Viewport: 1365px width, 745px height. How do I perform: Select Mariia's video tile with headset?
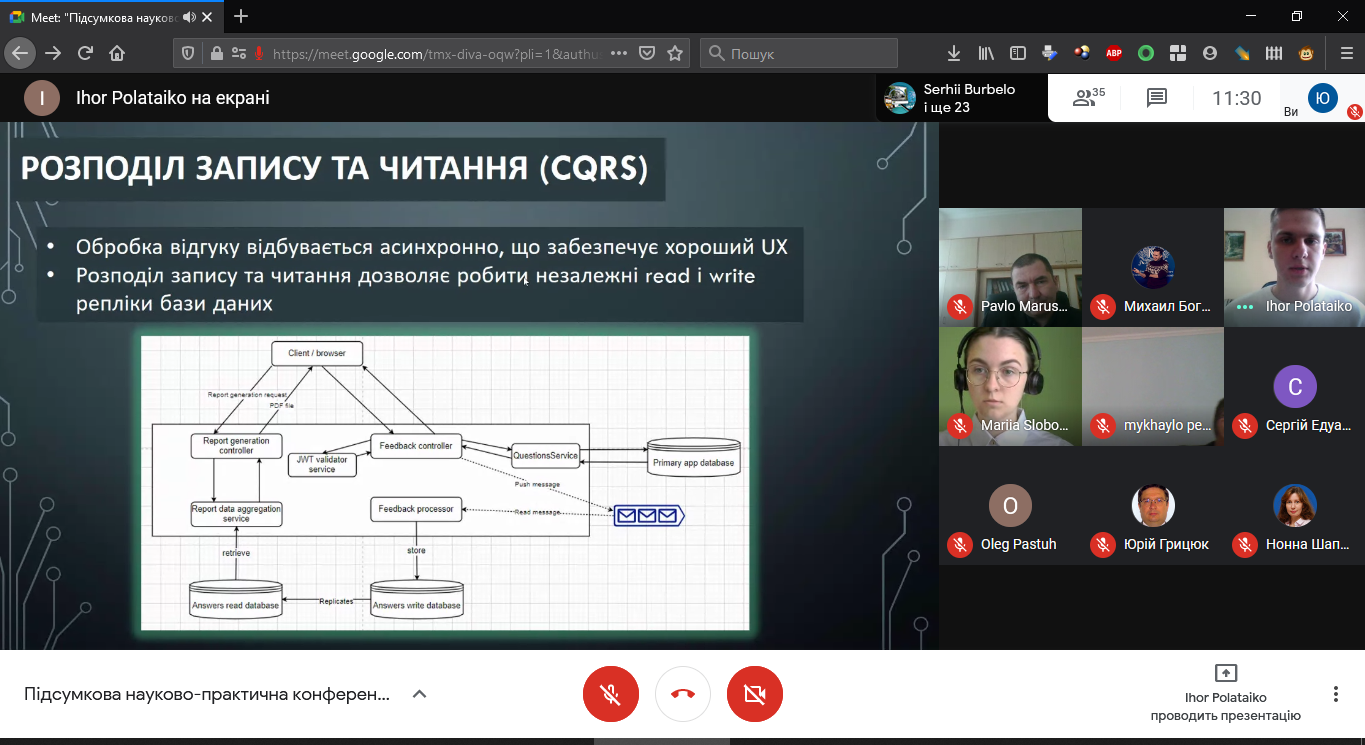1010,386
